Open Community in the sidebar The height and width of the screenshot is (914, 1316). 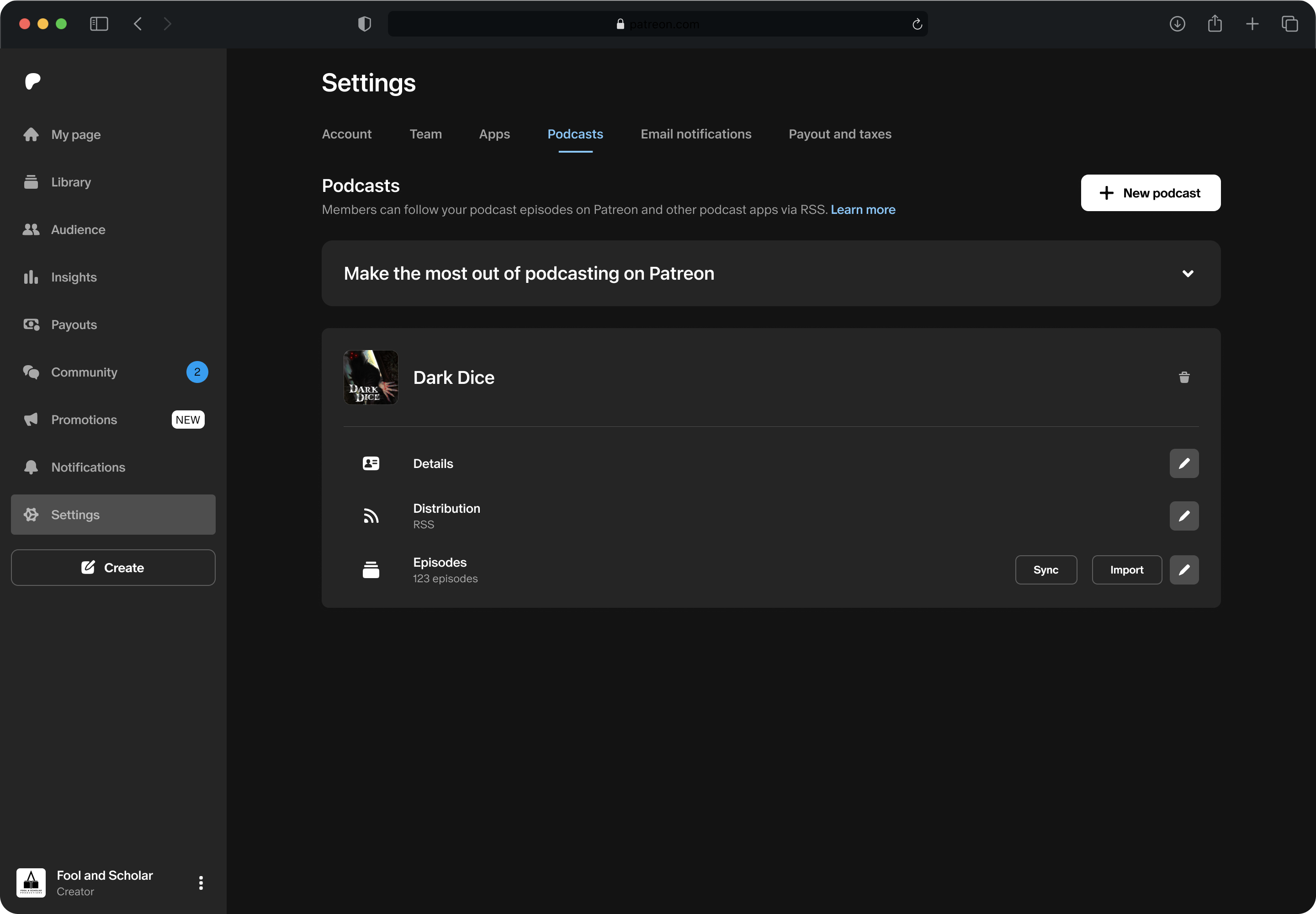[x=113, y=372]
